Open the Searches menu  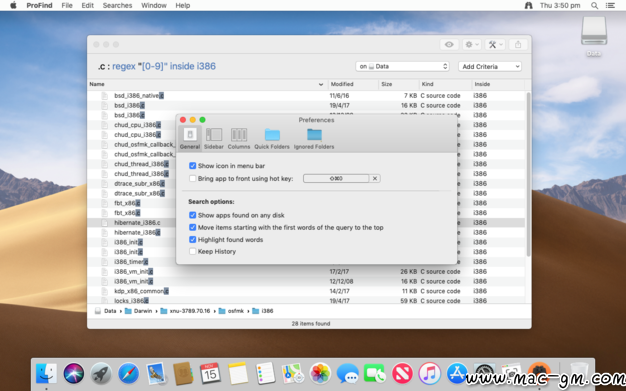pos(117,6)
